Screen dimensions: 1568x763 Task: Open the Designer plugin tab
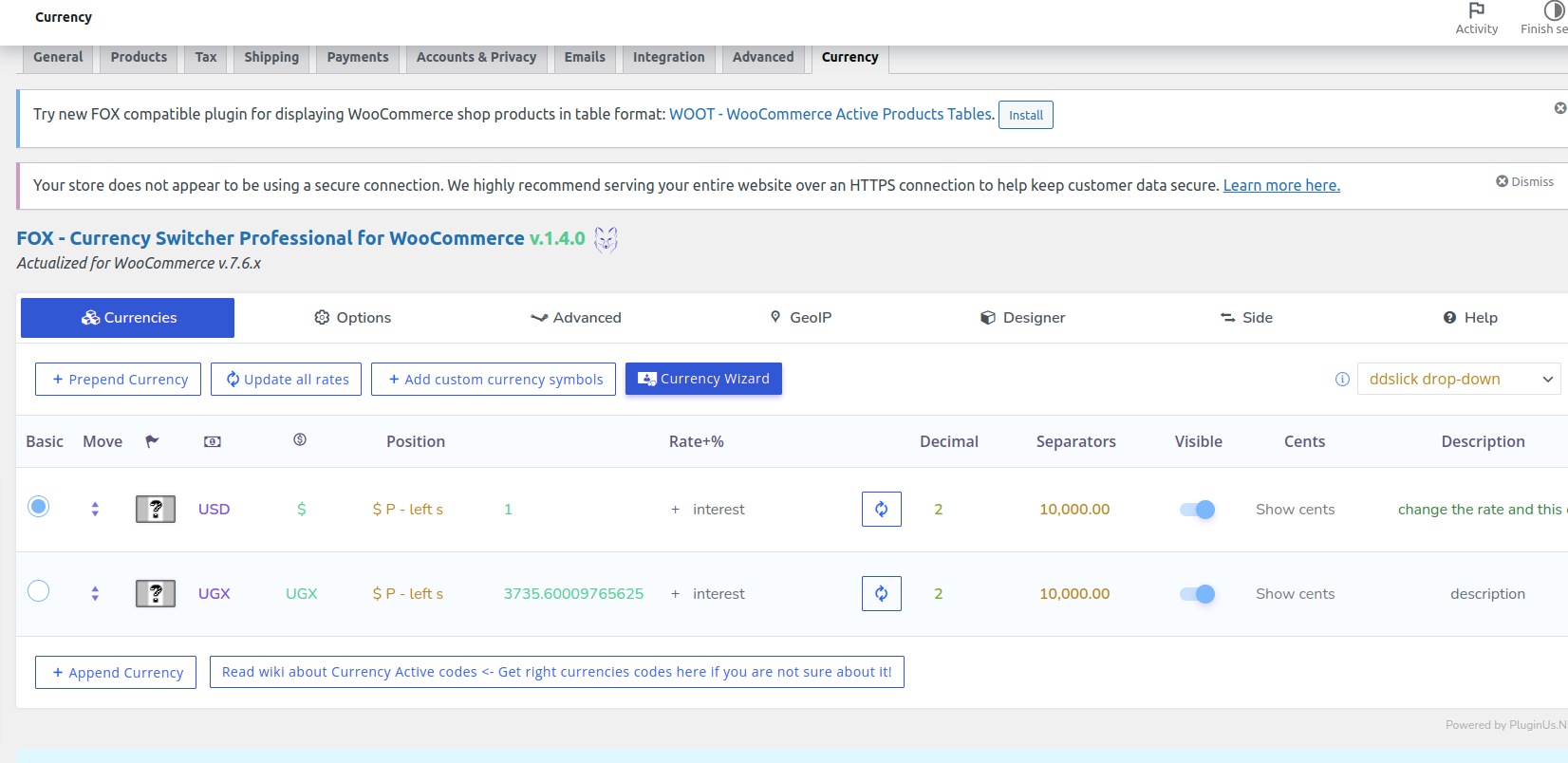point(1022,318)
